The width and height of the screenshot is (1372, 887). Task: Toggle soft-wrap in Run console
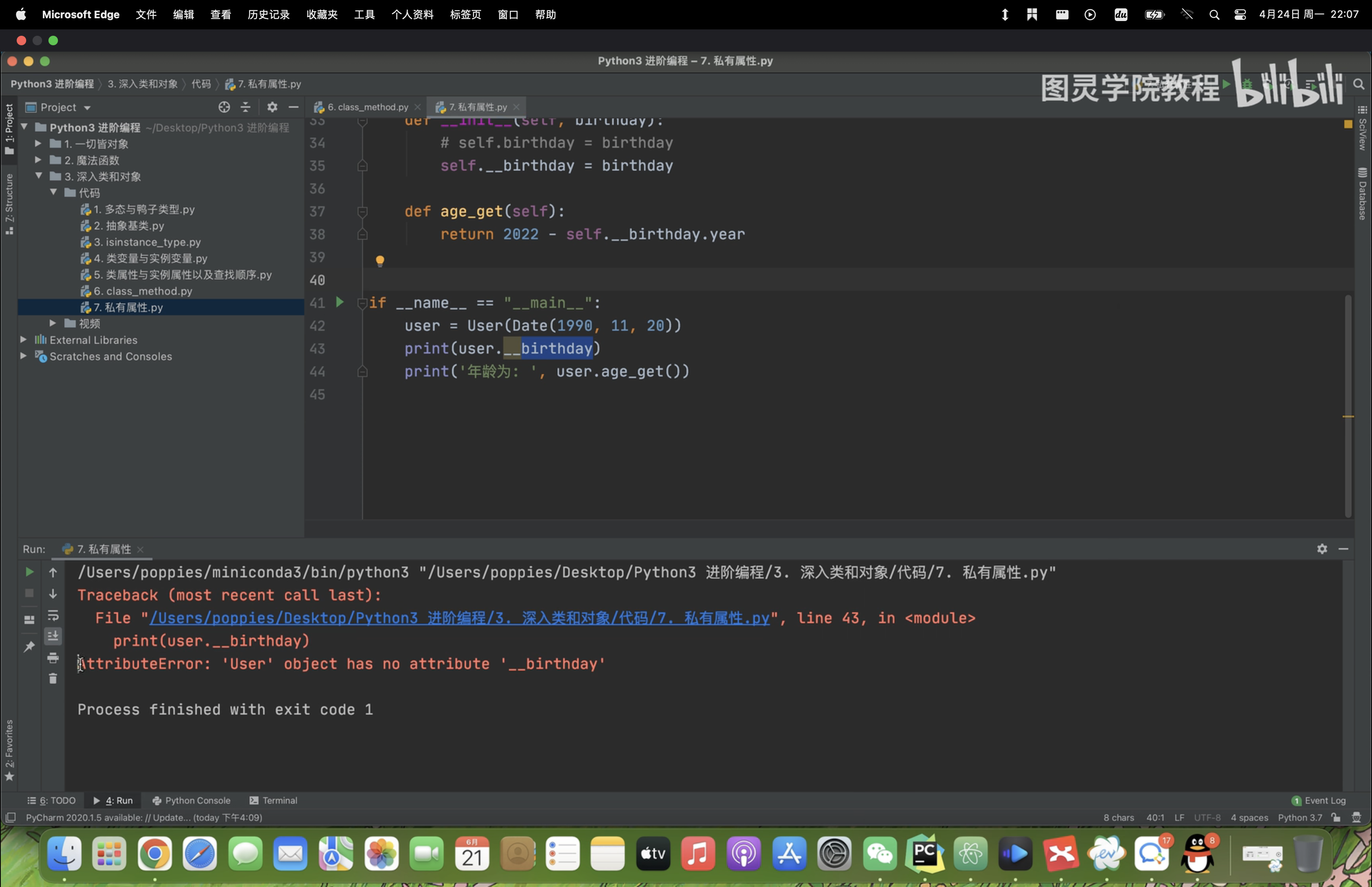[x=53, y=615]
